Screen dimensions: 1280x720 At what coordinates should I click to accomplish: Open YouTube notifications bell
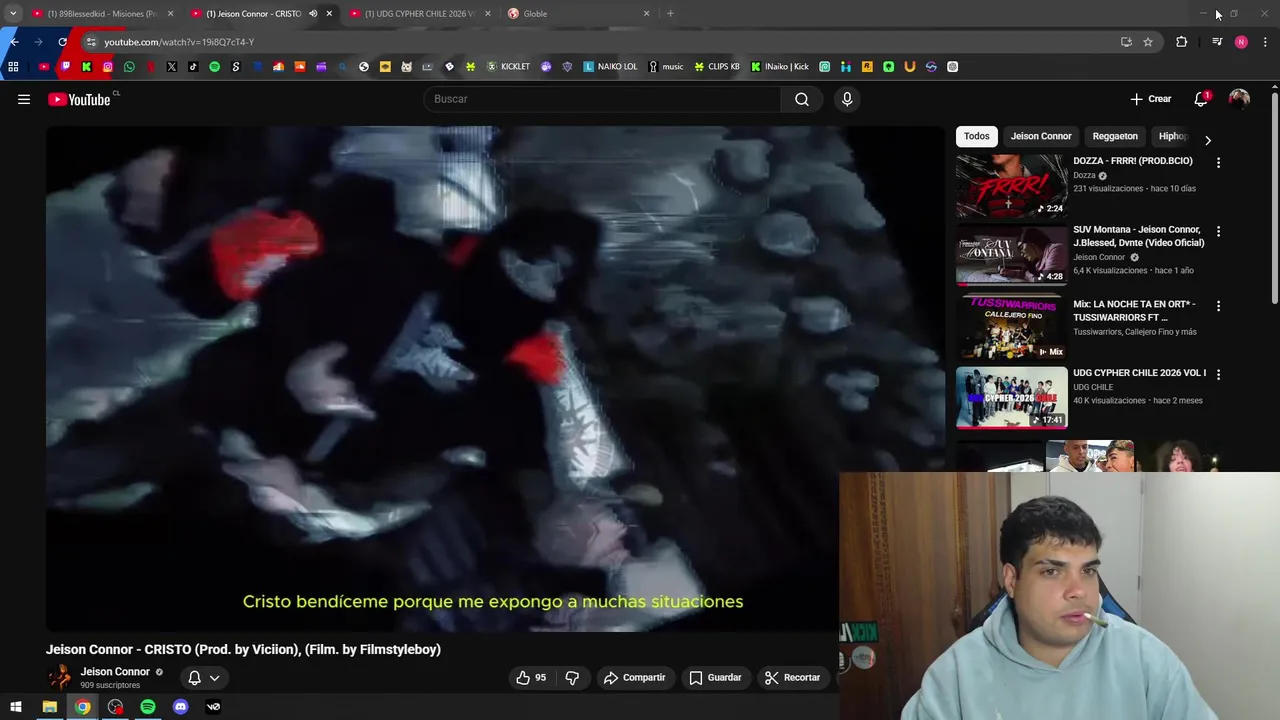tap(1201, 99)
